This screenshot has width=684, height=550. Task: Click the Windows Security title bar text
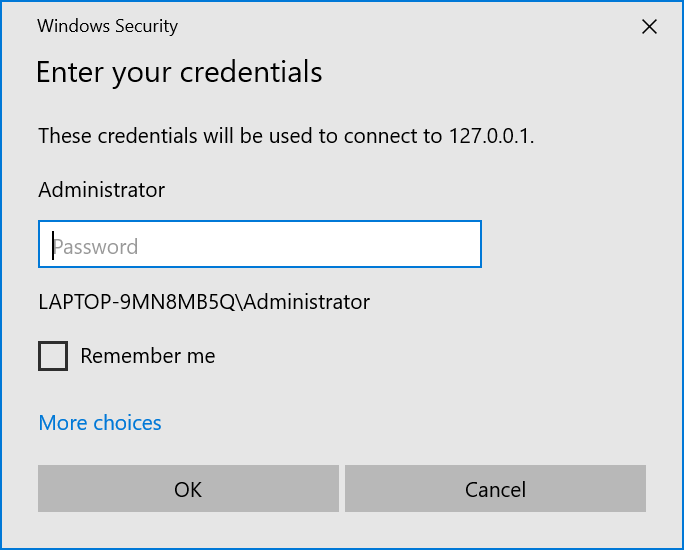[x=107, y=27]
